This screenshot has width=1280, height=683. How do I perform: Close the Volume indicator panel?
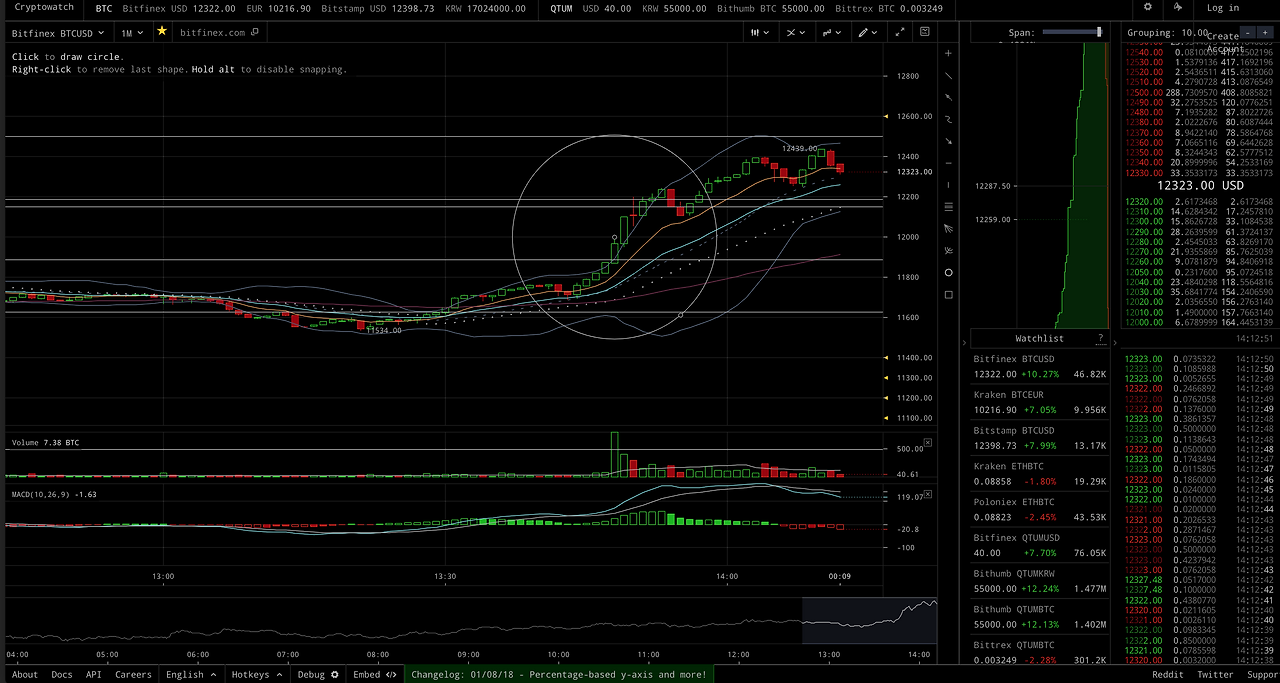click(927, 442)
